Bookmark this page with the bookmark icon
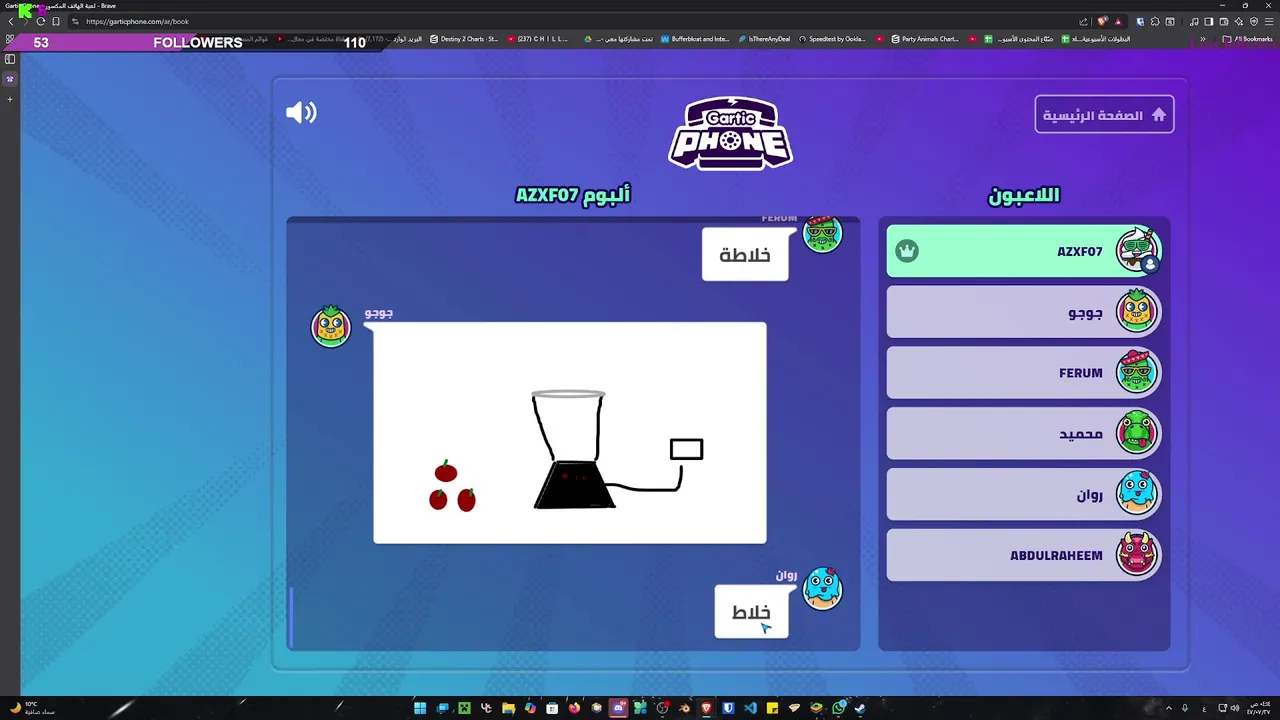Viewport: 1280px width, 720px height. point(55,21)
